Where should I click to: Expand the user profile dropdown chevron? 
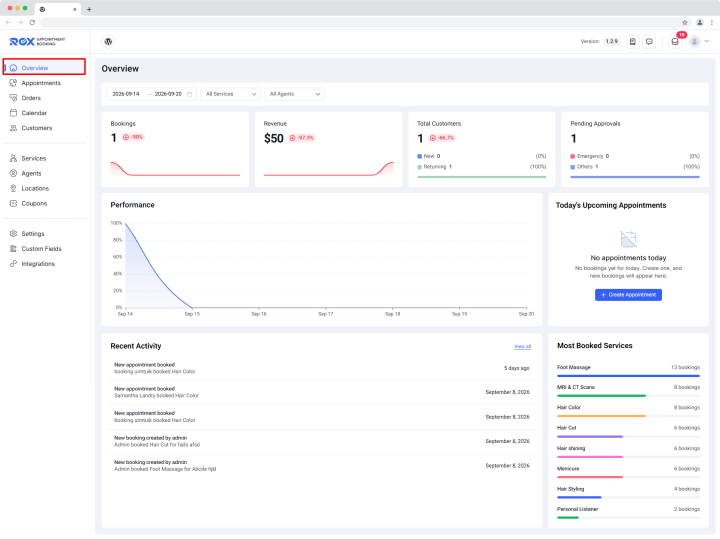(707, 41)
